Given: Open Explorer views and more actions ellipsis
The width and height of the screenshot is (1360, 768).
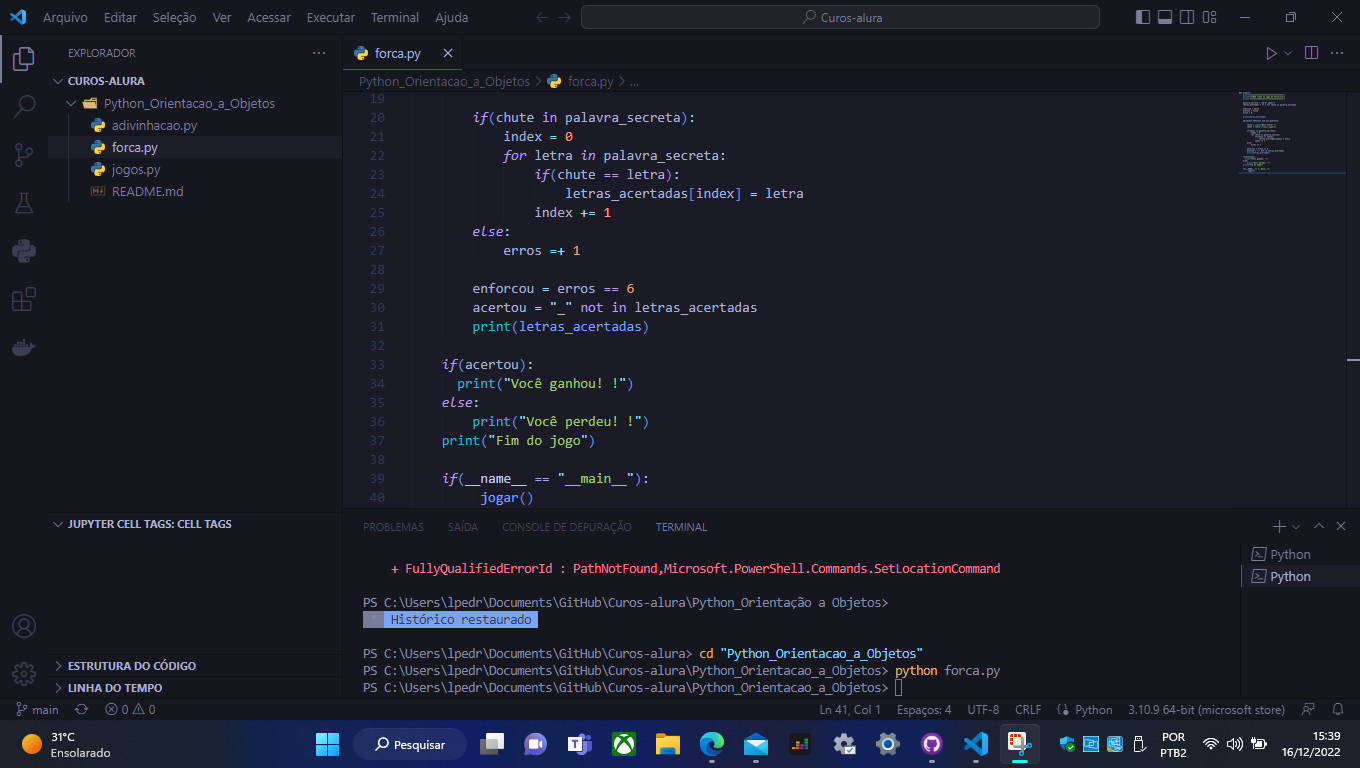Looking at the screenshot, I should pyautogui.click(x=319, y=53).
